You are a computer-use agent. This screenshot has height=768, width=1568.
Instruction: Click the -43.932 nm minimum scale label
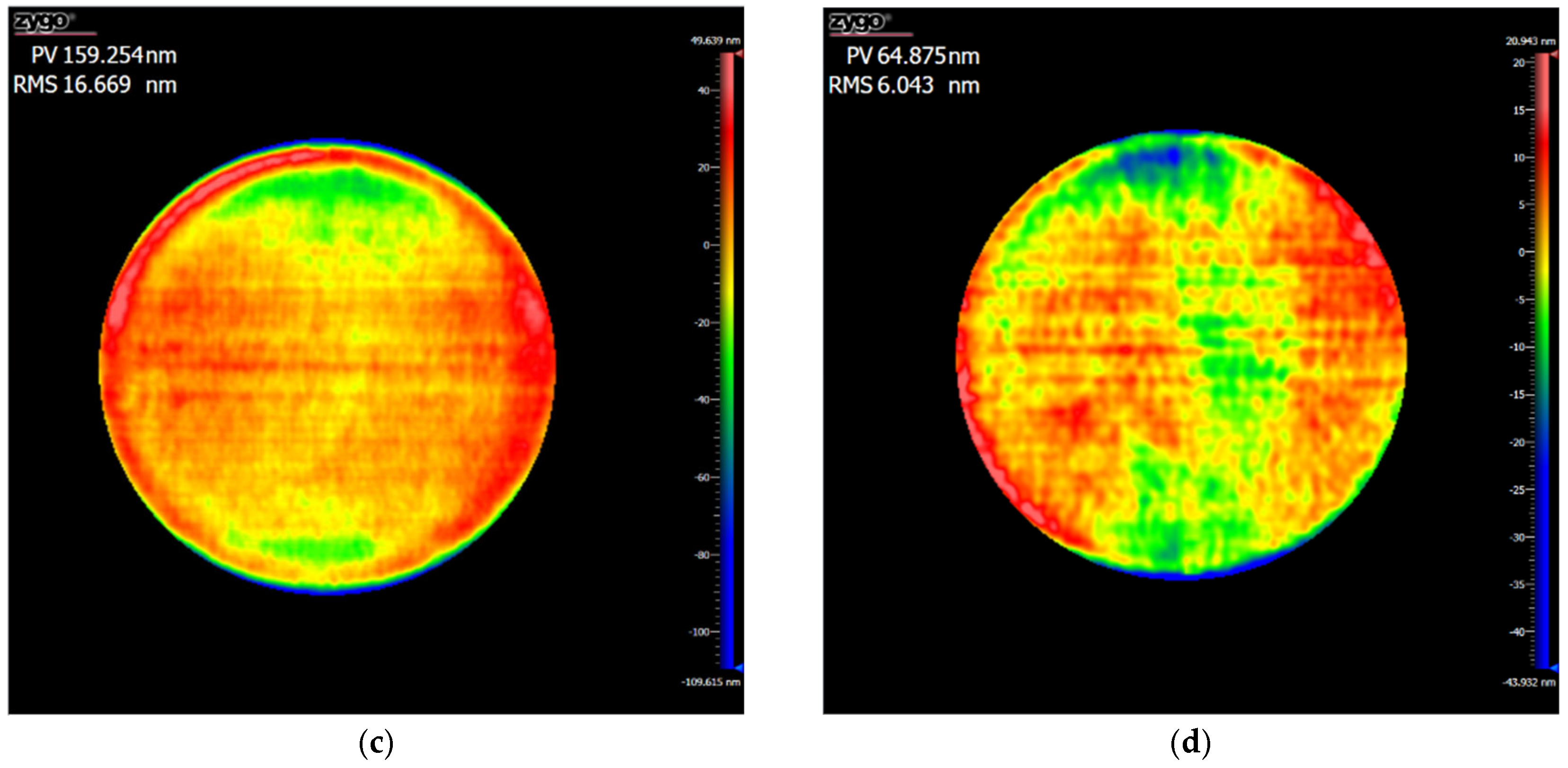(x=1528, y=682)
